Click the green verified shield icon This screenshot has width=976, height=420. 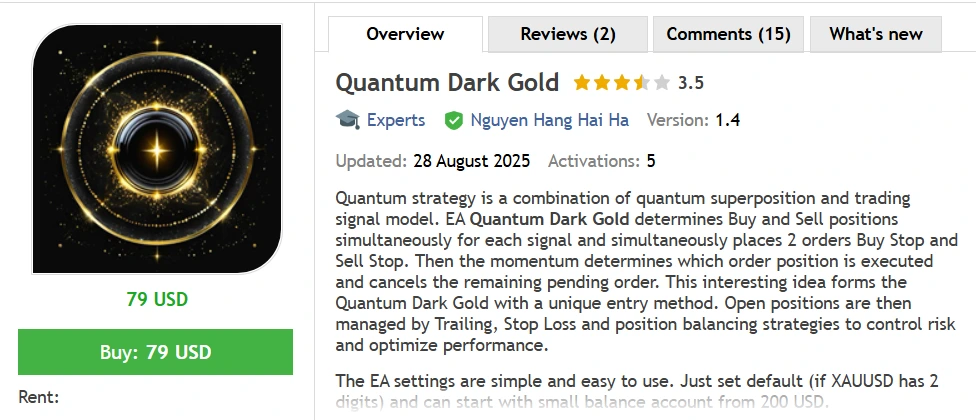[454, 120]
